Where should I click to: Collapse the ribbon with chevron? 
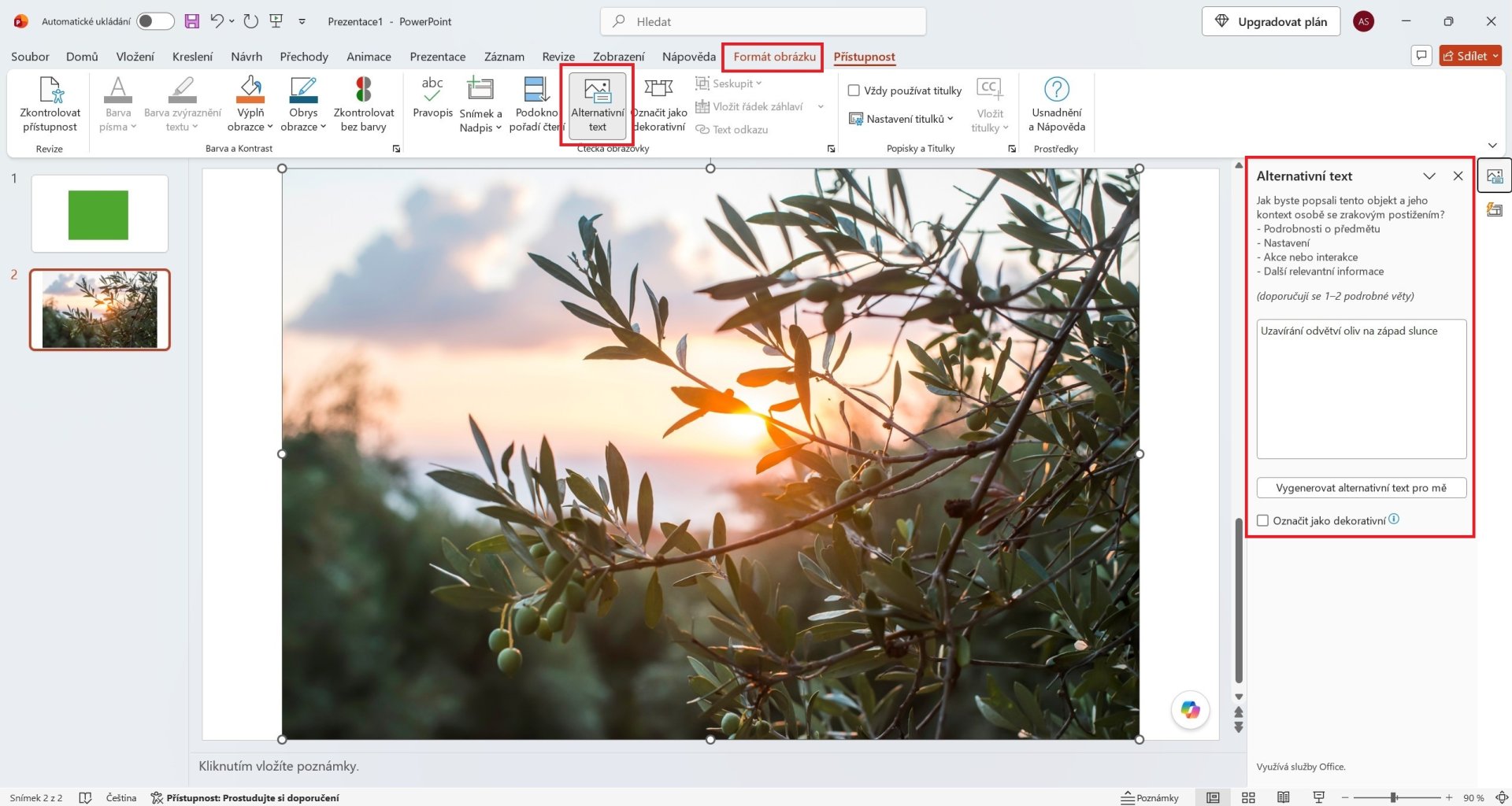[1492, 146]
